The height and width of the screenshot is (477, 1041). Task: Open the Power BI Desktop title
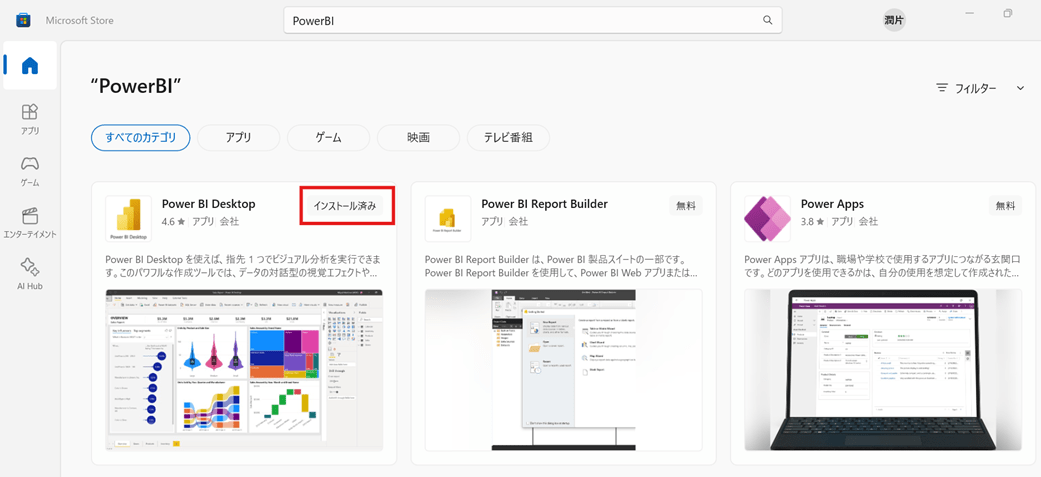[x=208, y=204]
